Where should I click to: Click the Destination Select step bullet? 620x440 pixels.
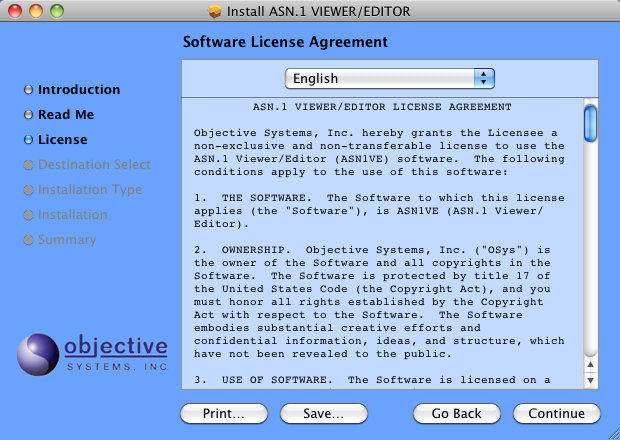[x=28, y=165]
